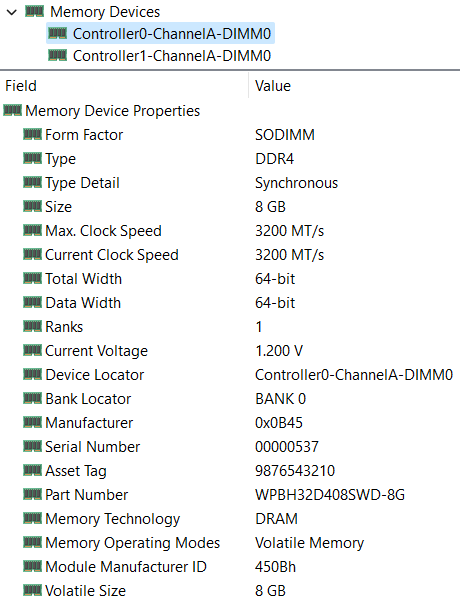Select Controller1-ChannelA-DIMM0 memory device
Screen dimensions: 460x602
click(x=161, y=56)
